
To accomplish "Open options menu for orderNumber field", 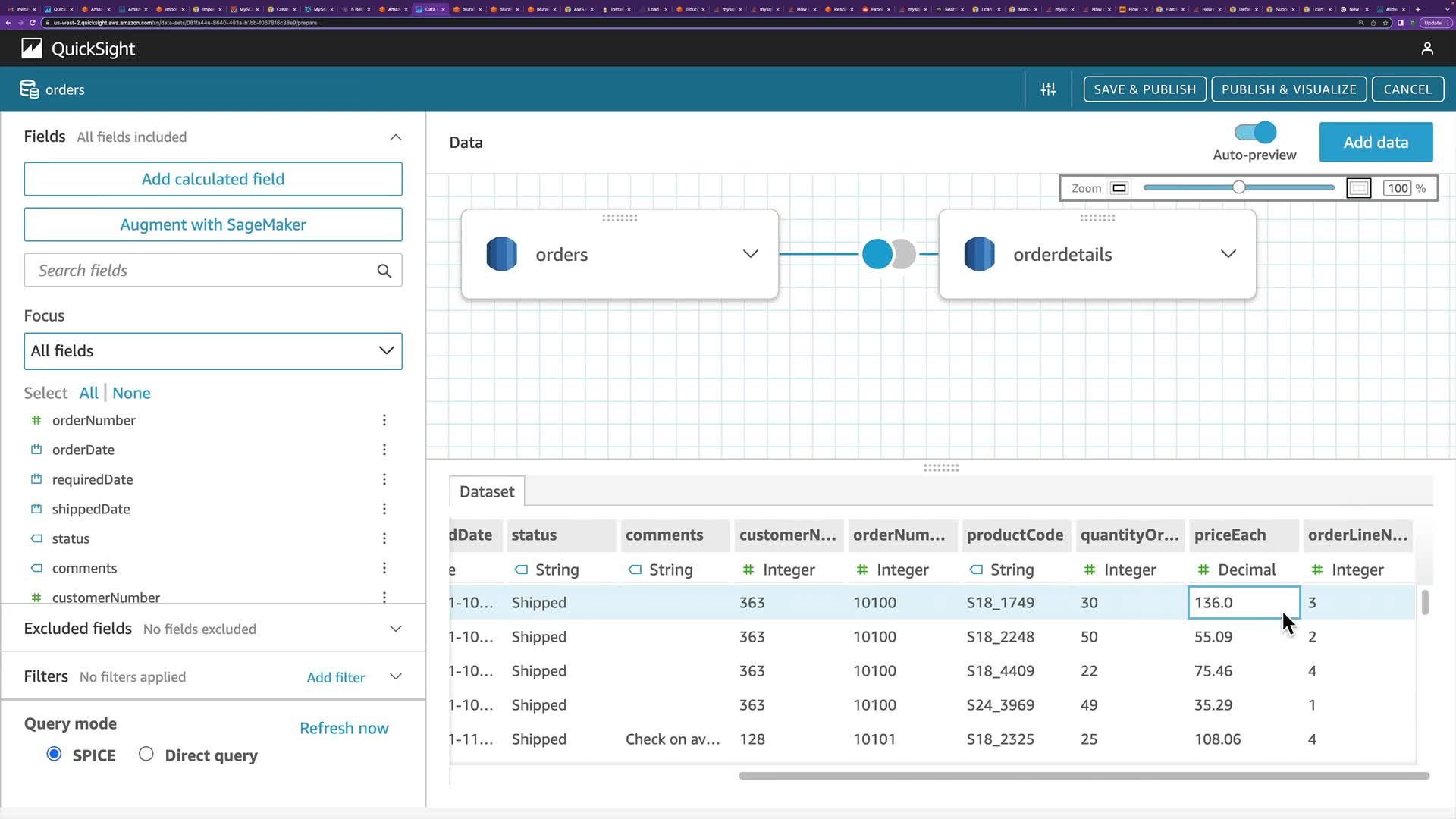I will (384, 420).
